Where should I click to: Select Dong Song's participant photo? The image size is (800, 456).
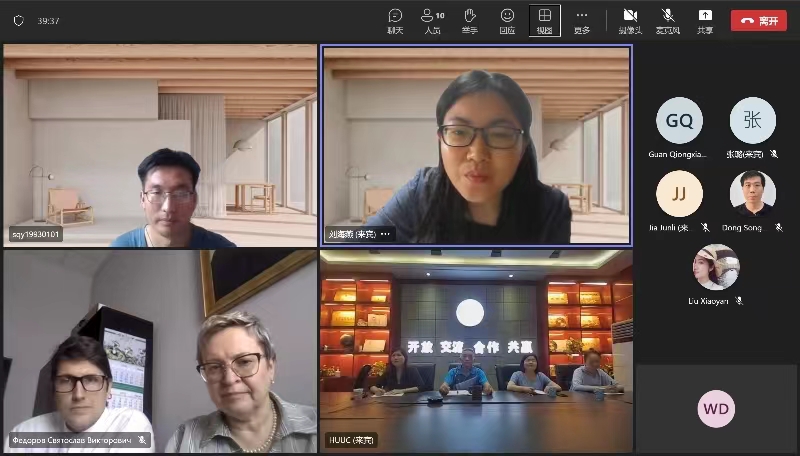(752, 194)
